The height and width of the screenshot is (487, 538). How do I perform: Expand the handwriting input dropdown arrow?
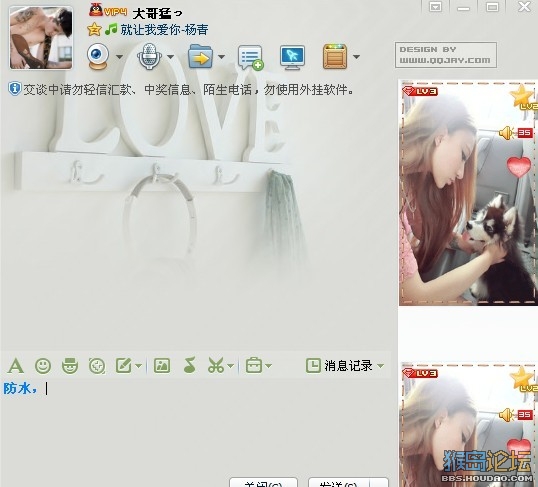(x=138, y=366)
